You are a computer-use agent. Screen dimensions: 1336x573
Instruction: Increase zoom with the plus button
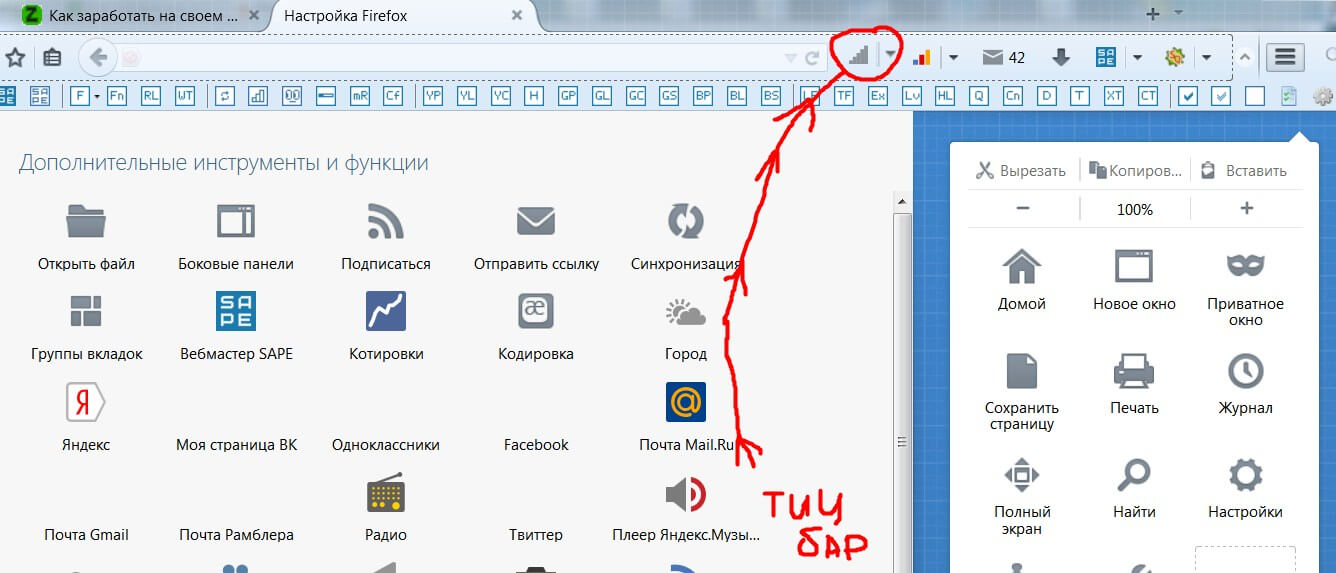coord(1246,209)
